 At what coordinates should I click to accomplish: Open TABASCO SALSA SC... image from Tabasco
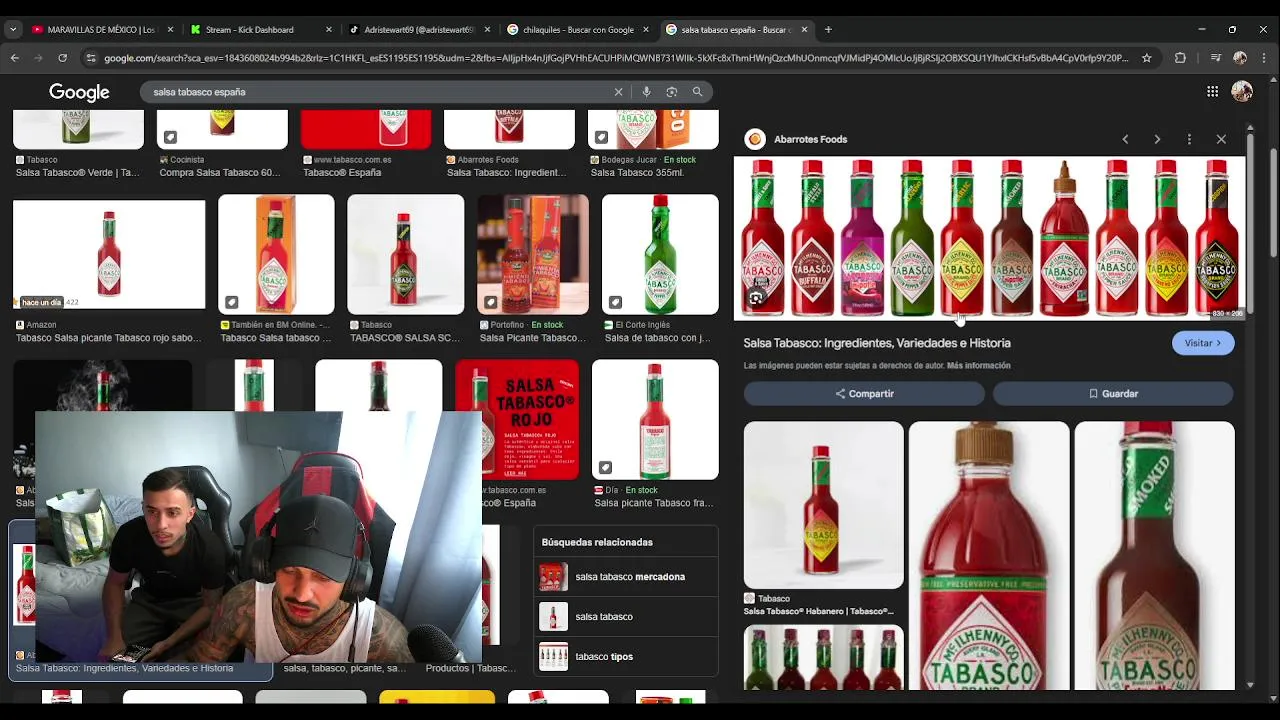coord(405,255)
